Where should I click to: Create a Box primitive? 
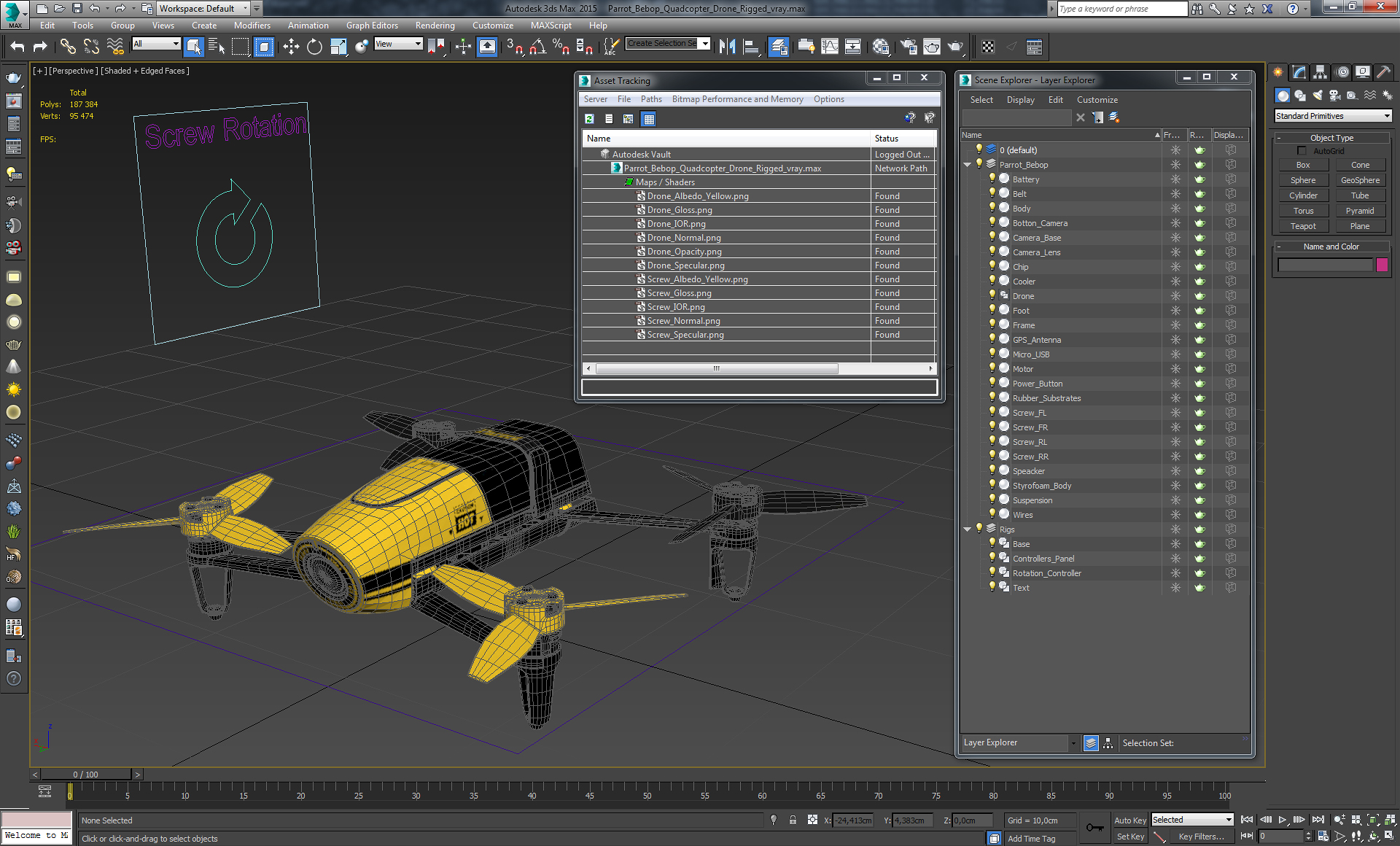point(1303,165)
